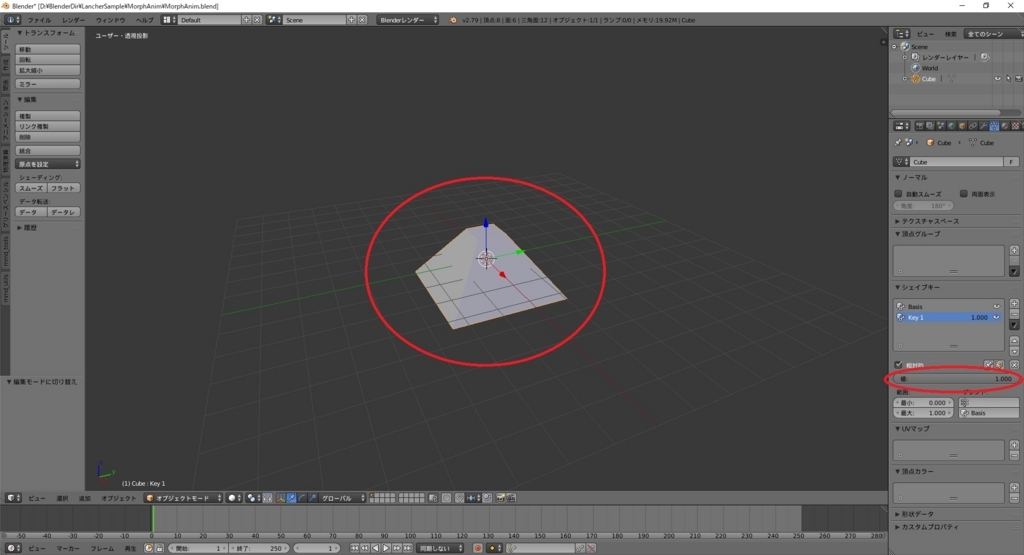Open the Material properties tab icon
1024x555 pixels.
click(x=1005, y=126)
